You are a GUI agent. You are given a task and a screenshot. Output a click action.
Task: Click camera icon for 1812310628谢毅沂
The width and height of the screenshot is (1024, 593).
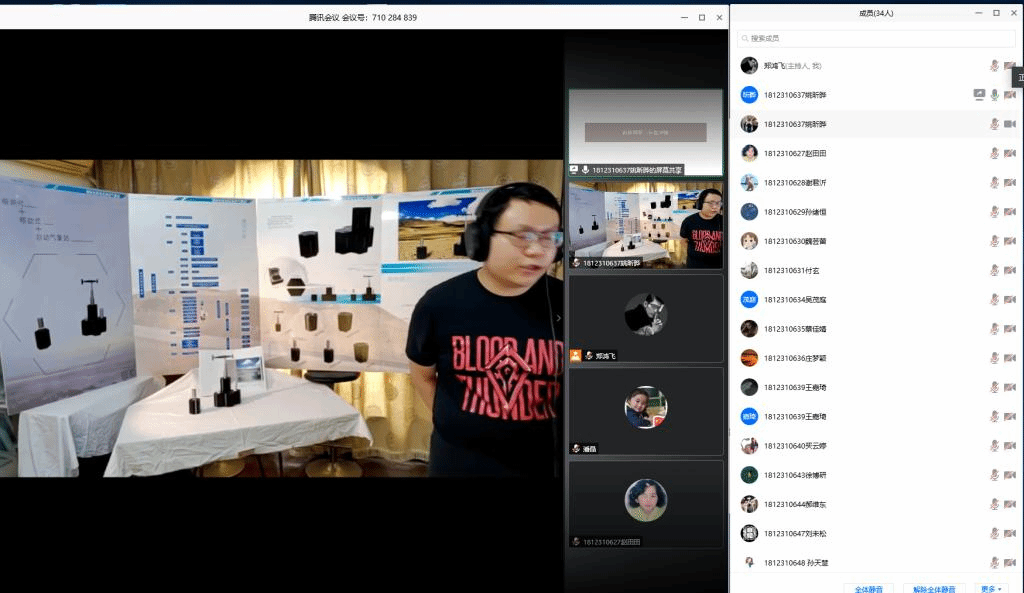[x=1009, y=183]
